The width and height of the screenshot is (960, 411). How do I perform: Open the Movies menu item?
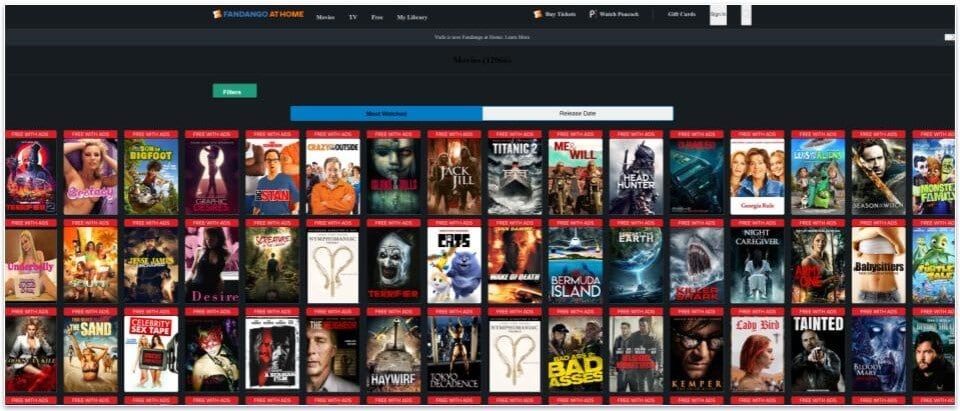[325, 17]
